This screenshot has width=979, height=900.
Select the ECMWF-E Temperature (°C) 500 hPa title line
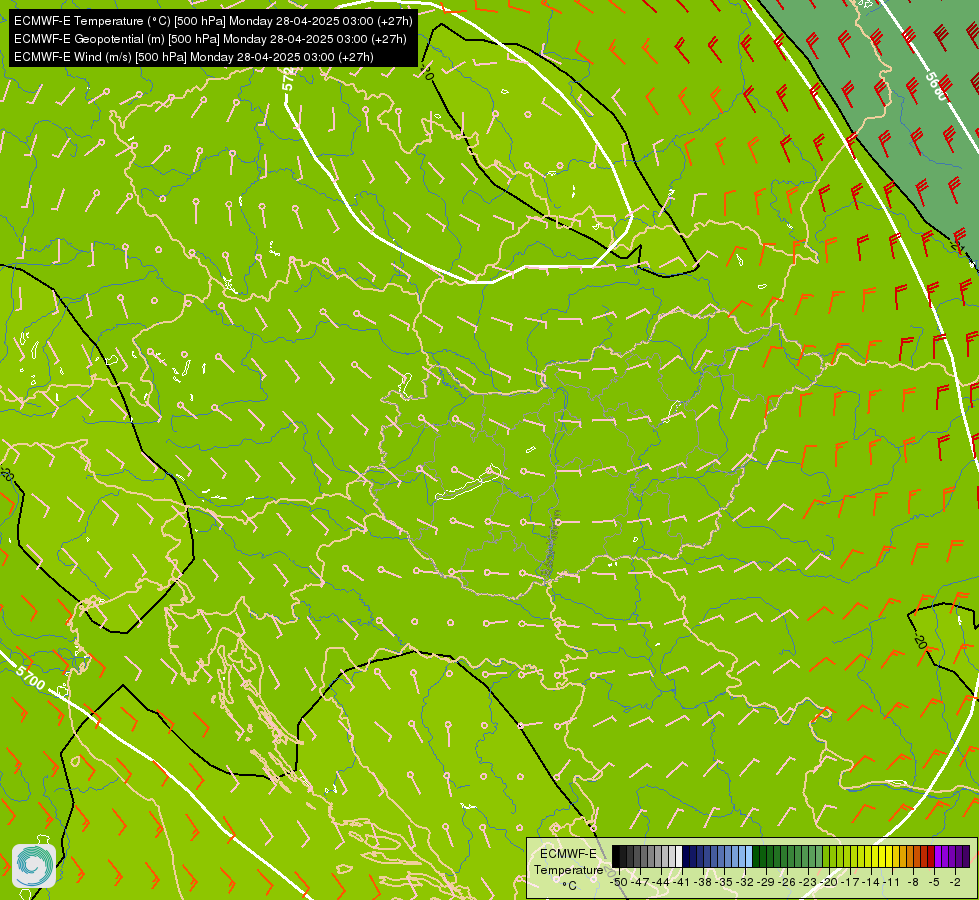pos(213,21)
